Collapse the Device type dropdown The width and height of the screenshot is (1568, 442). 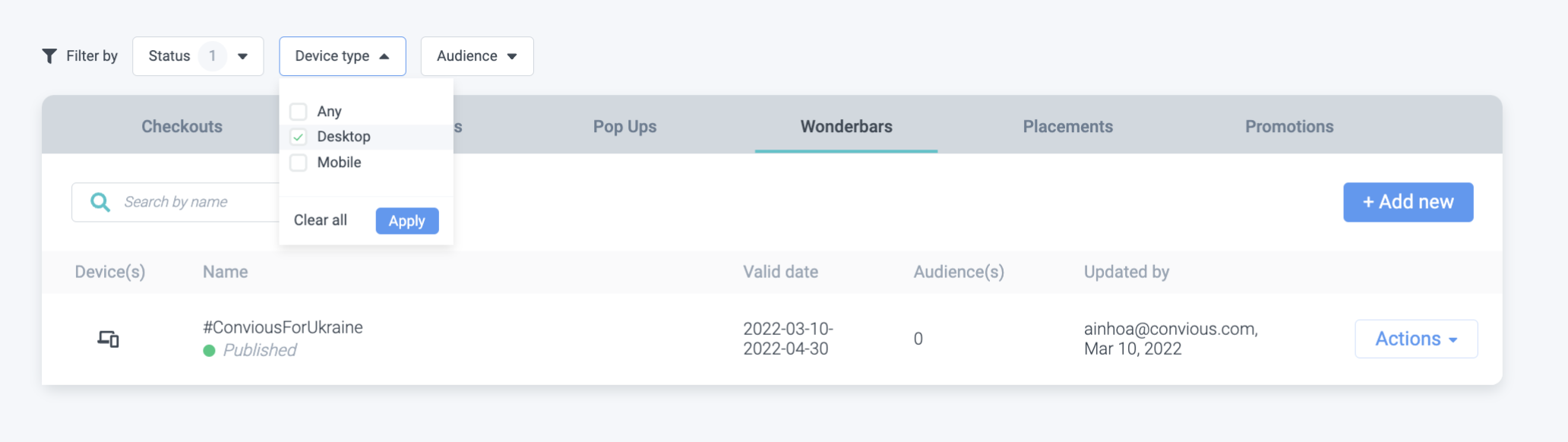click(x=342, y=56)
